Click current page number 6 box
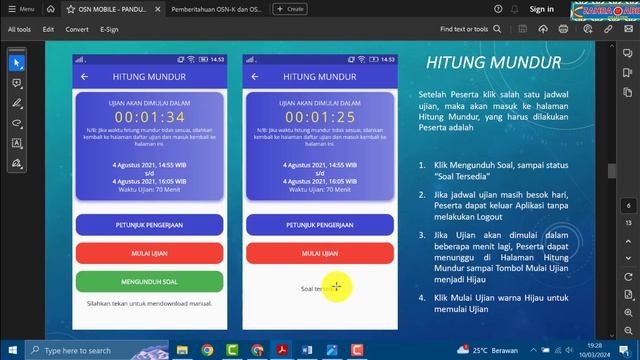This screenshot has width=640, height=360. click(x=628, y=206)
